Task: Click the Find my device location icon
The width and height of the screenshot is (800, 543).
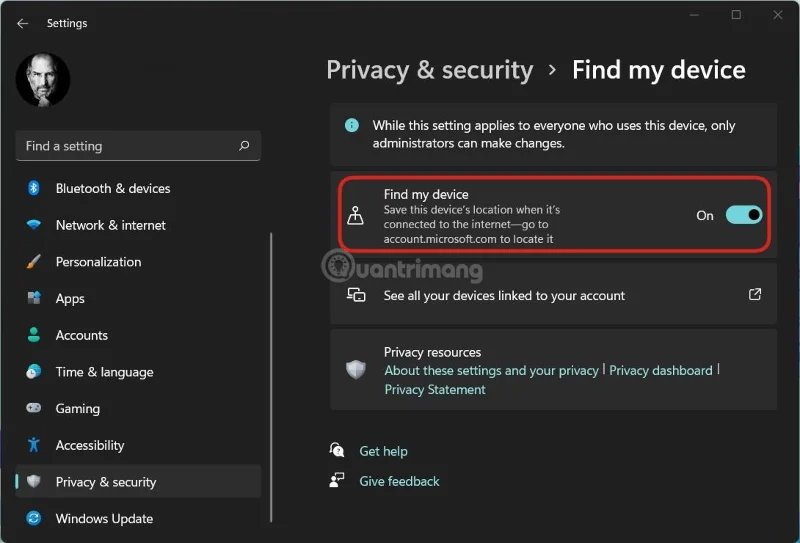Action: (x=355, y=215)
